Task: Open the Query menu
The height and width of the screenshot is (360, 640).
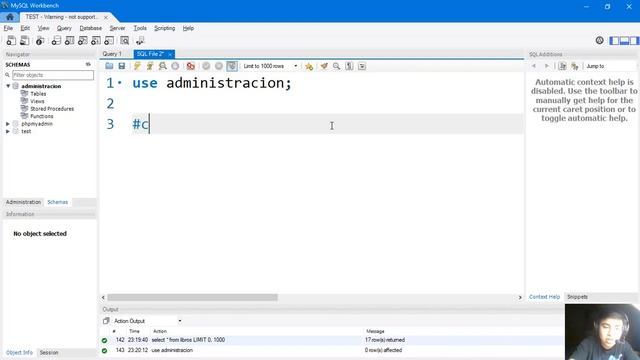Action: coord(64,28)
